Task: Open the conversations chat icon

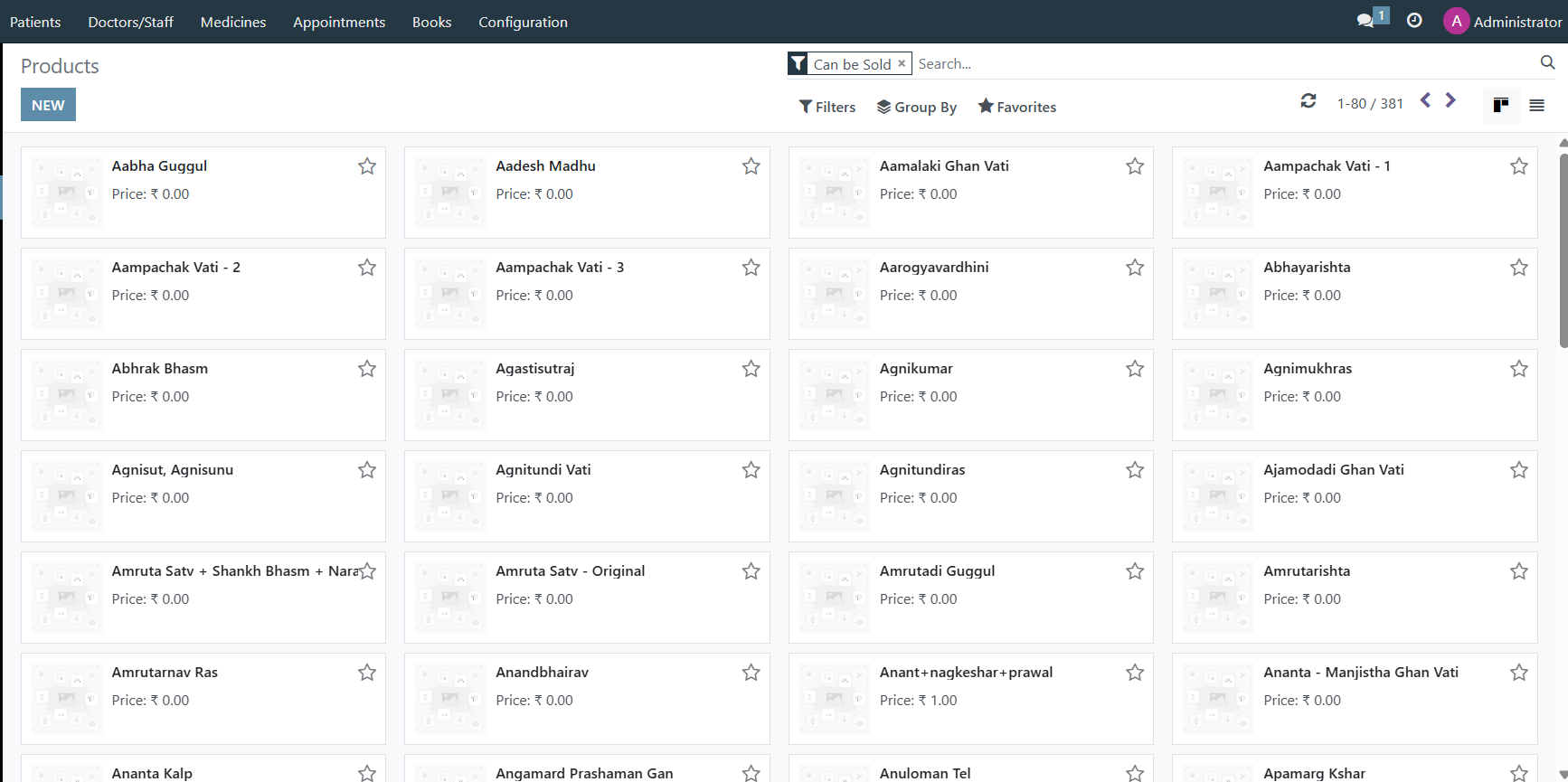Action: (1365, 21)
